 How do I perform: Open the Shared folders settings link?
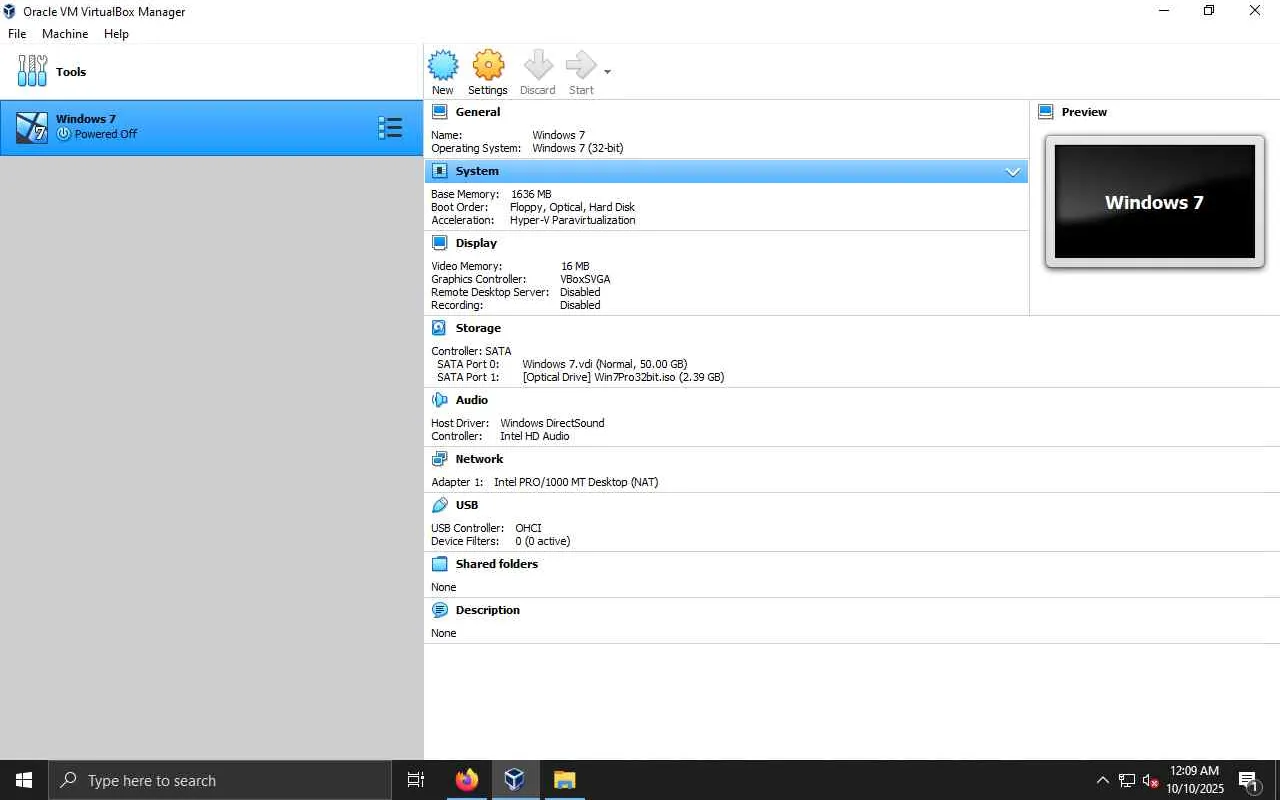(x=497, y=564)
